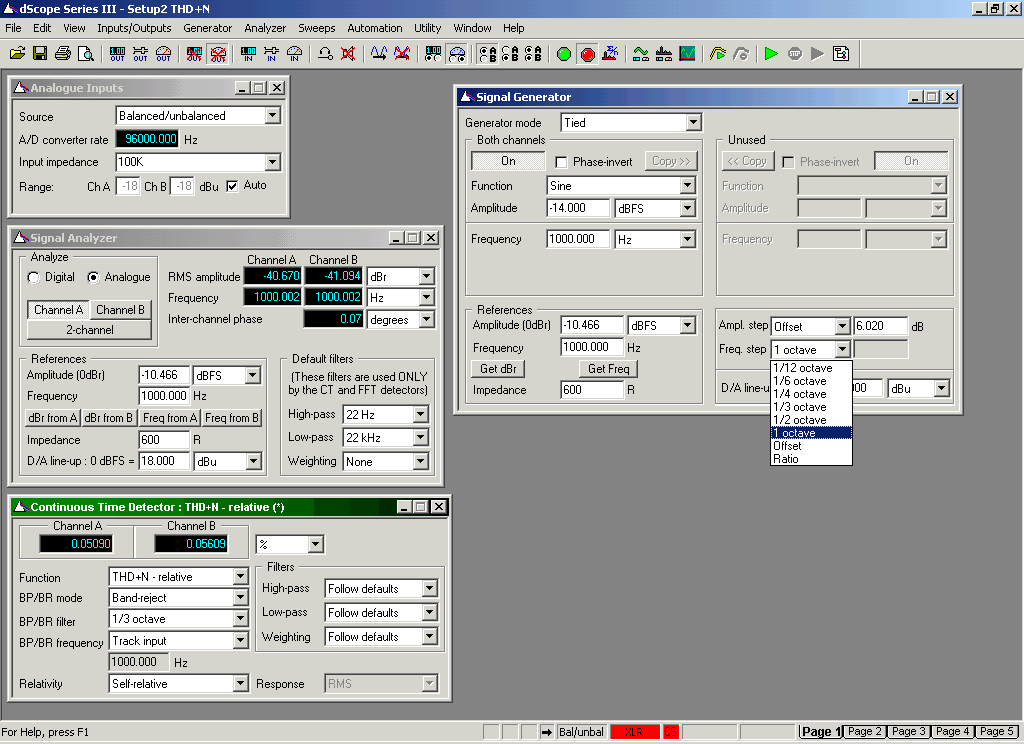Click the dBr from A button

point(53,418)
